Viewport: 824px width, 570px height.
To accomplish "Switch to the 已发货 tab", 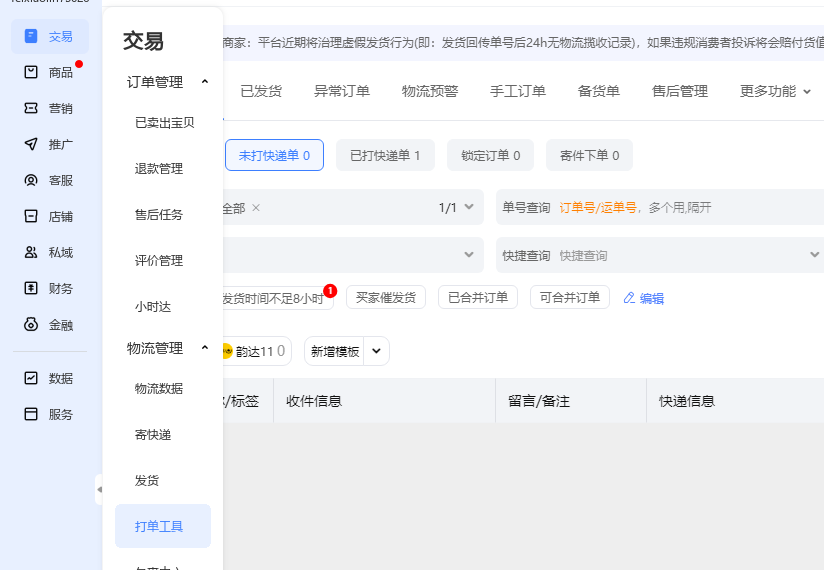I will [x=261, y=91].
